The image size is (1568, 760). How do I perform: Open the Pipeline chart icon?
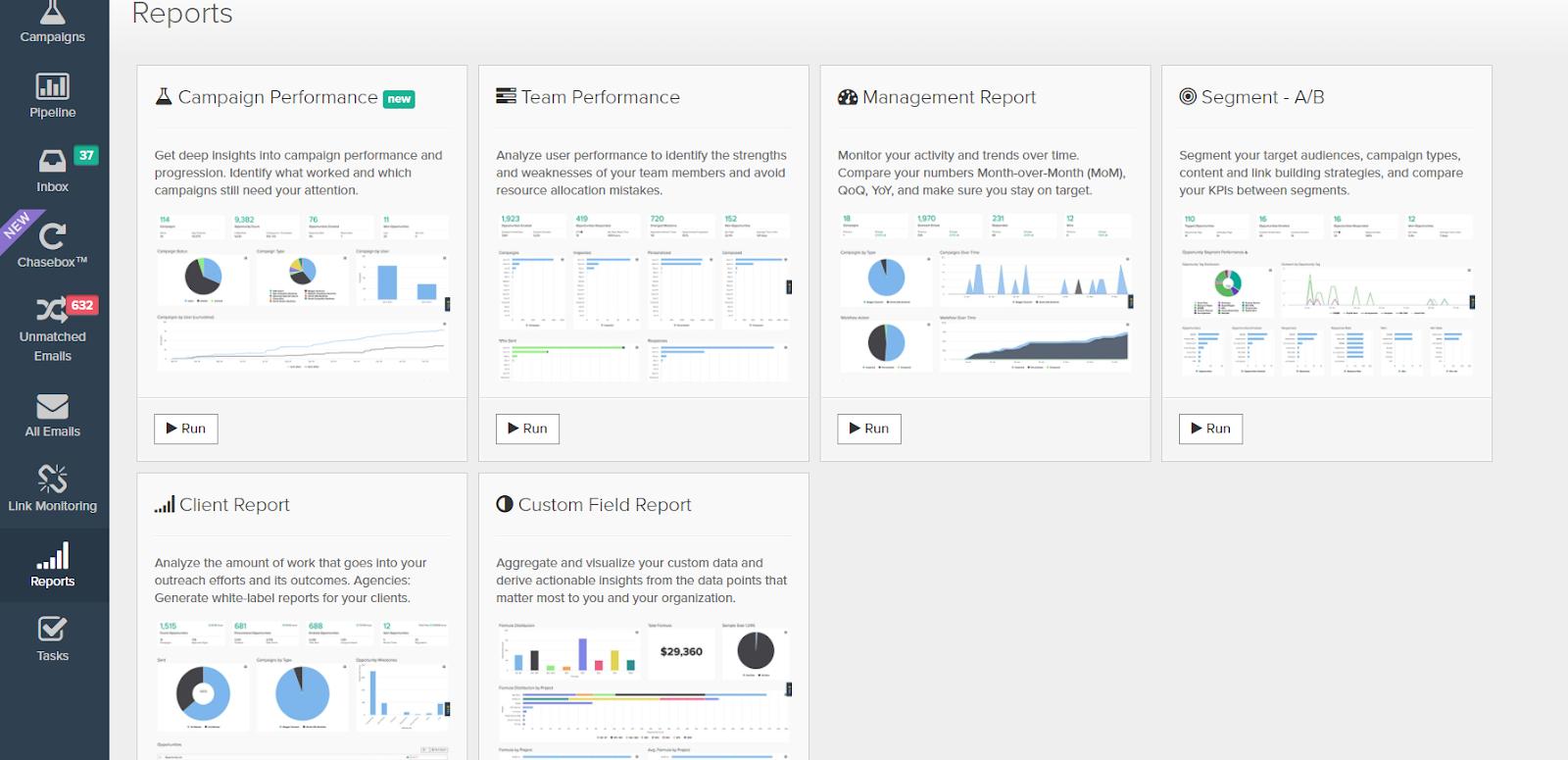point(53,86)
